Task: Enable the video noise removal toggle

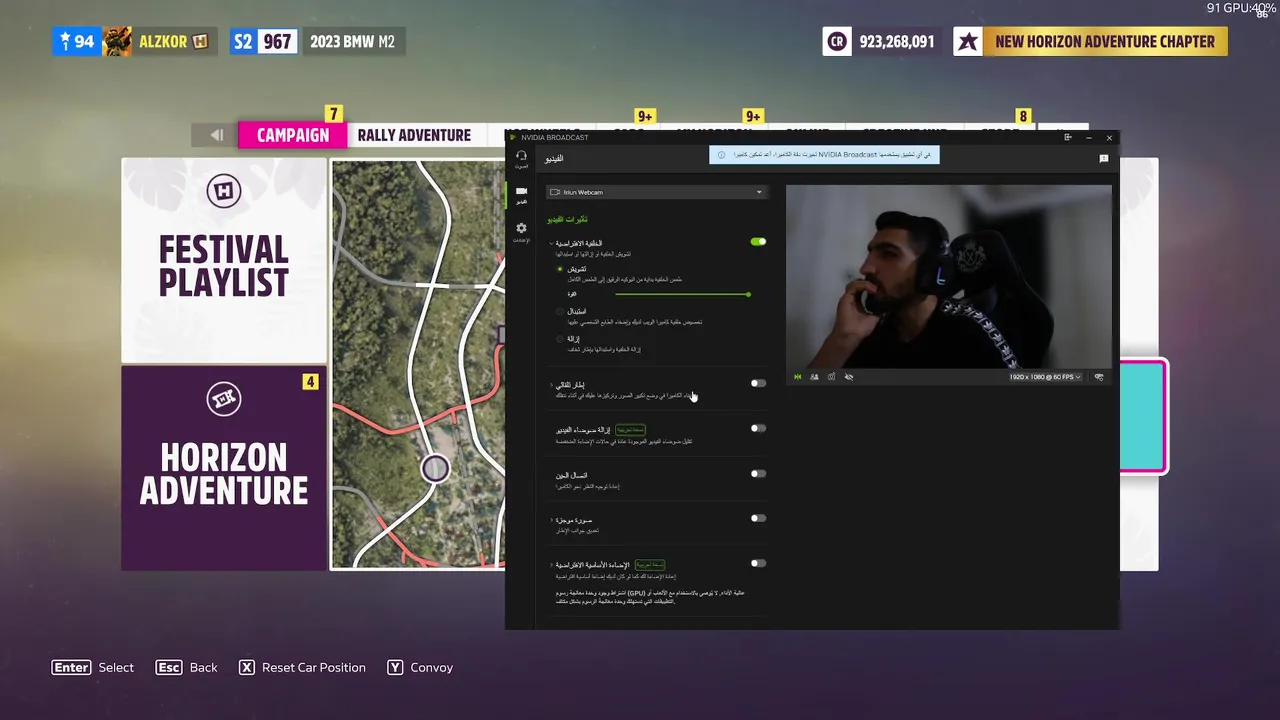Action: click(758, 428)
